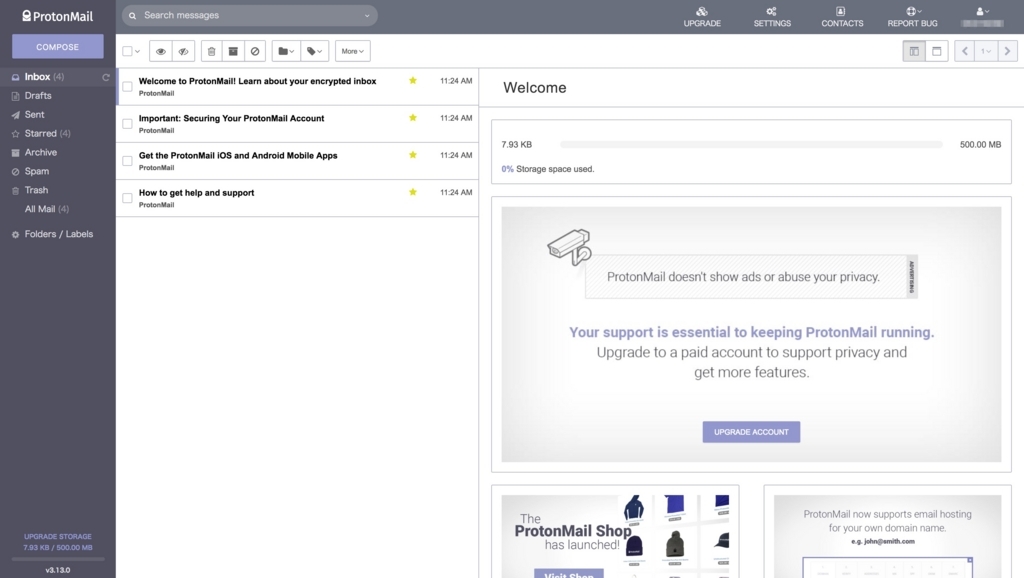Click the custom domain hosting banner

pos(887,536)
